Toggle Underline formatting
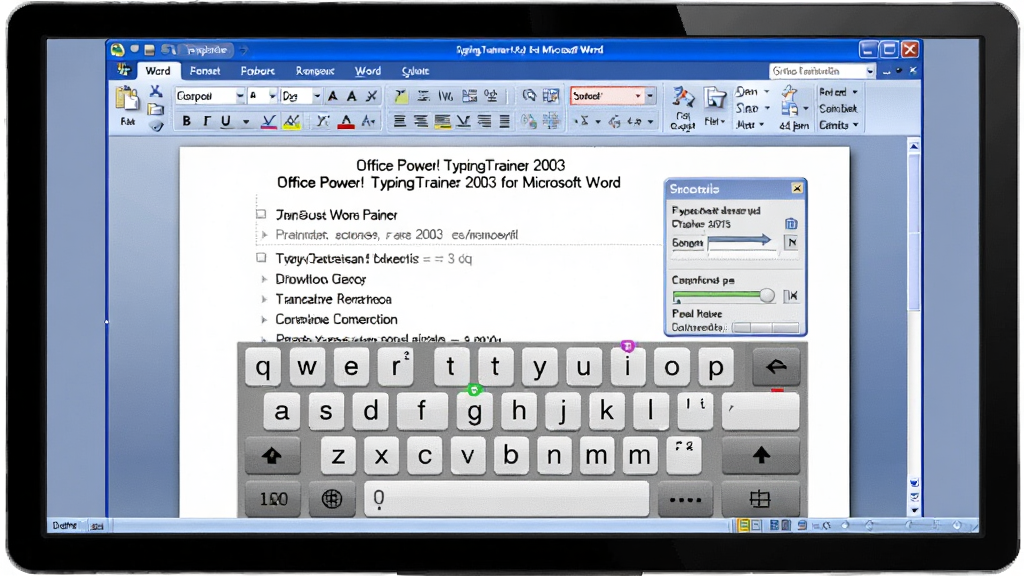This screenshot has height=576, width=1024. (226, 121)
